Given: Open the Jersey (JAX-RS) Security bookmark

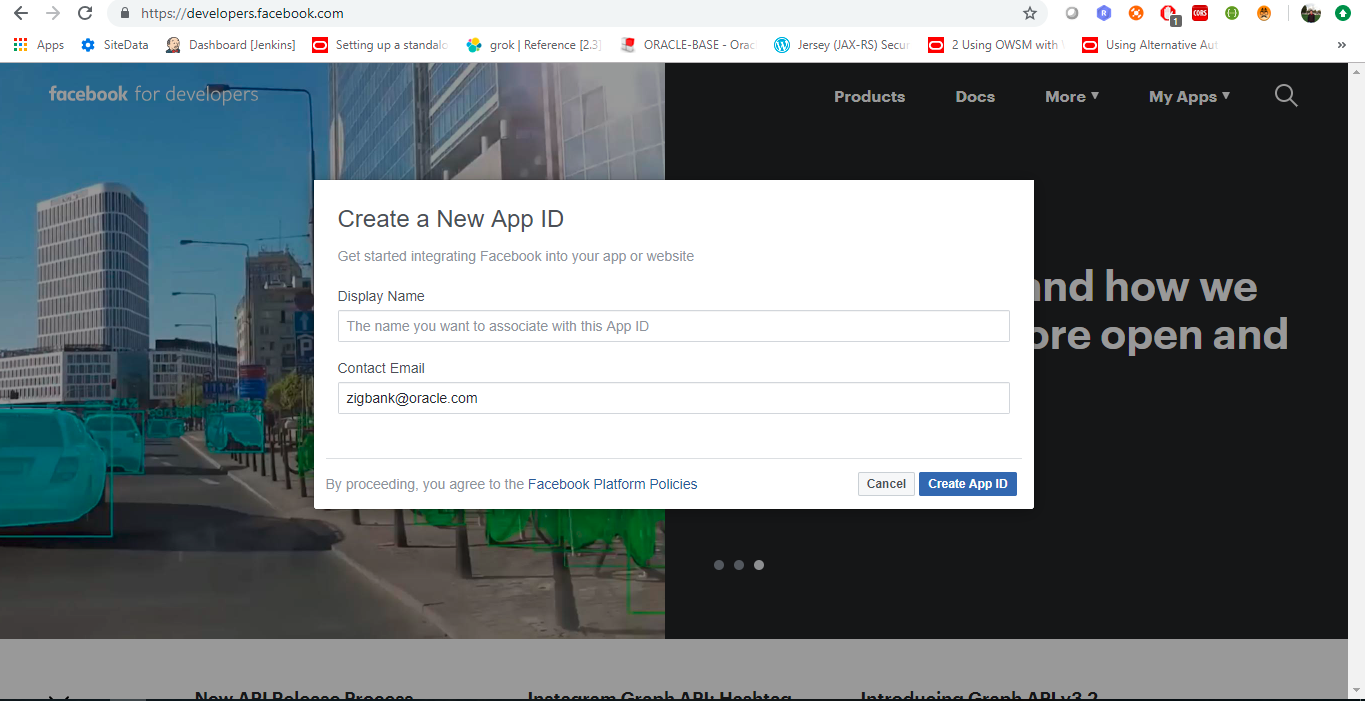Looking at the screenshot, I should pos(842,45).
